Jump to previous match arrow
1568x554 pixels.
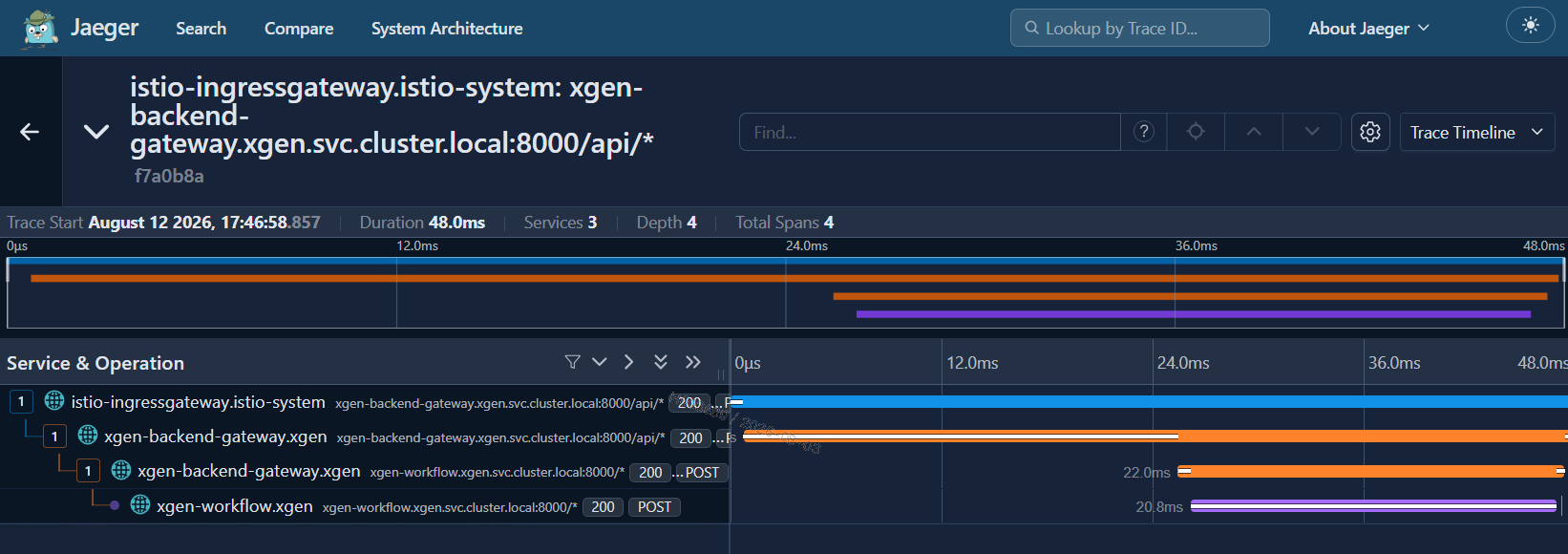point(1254,132)
